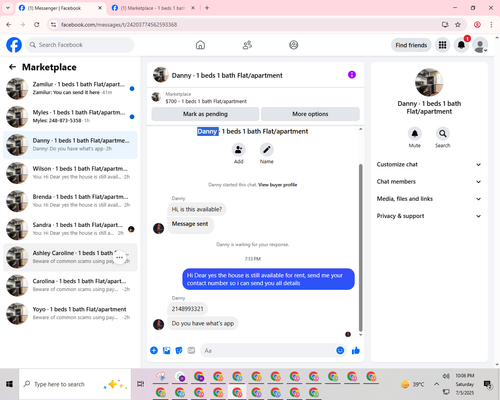Expand Customize chat section

point(429,164)
